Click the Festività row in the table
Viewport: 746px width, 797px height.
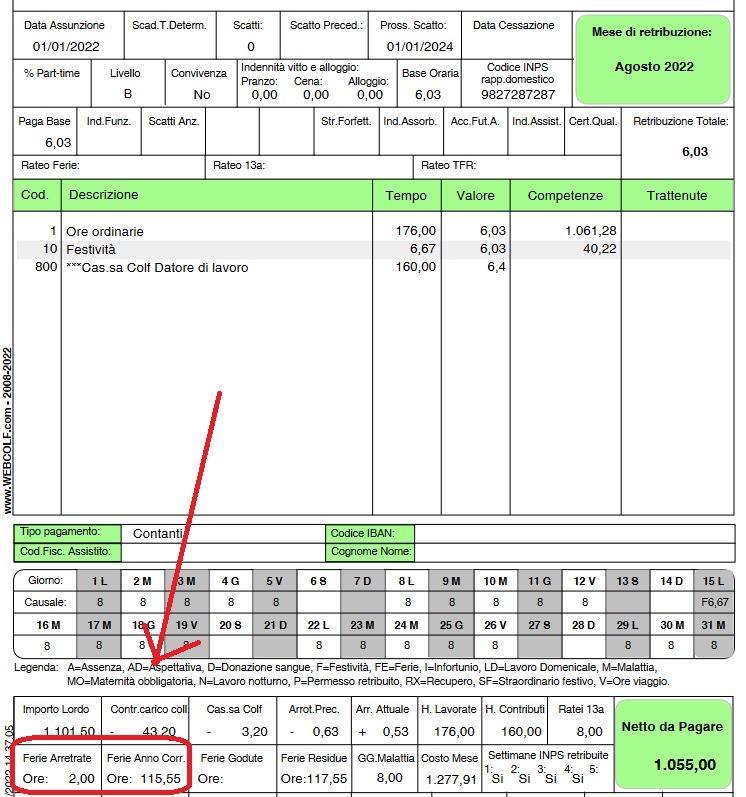click(x=91, y=249)
